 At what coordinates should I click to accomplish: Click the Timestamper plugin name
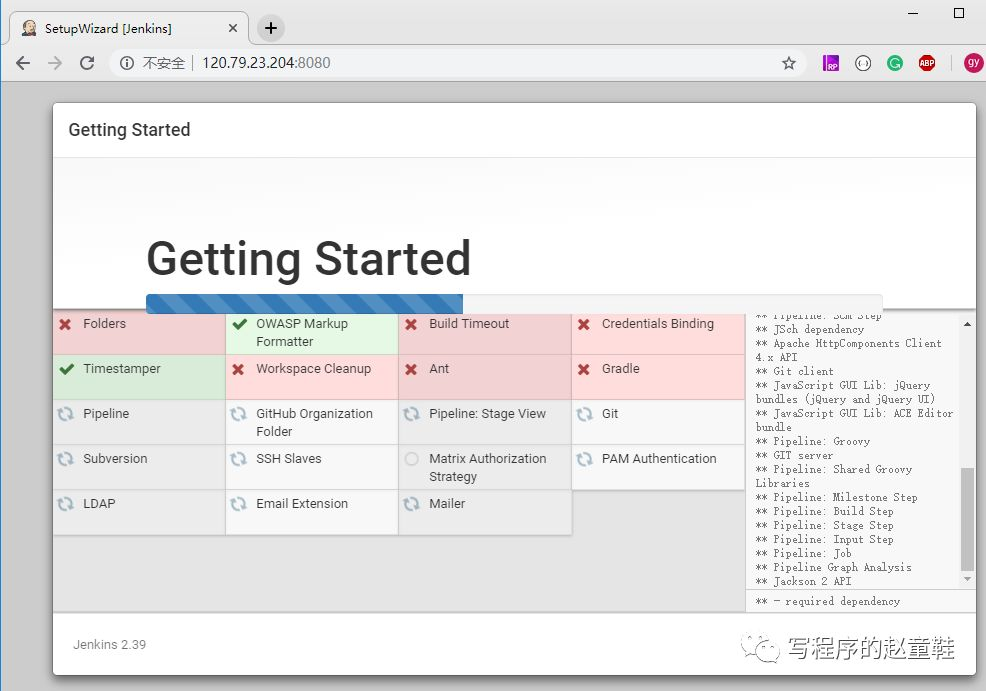122,369
